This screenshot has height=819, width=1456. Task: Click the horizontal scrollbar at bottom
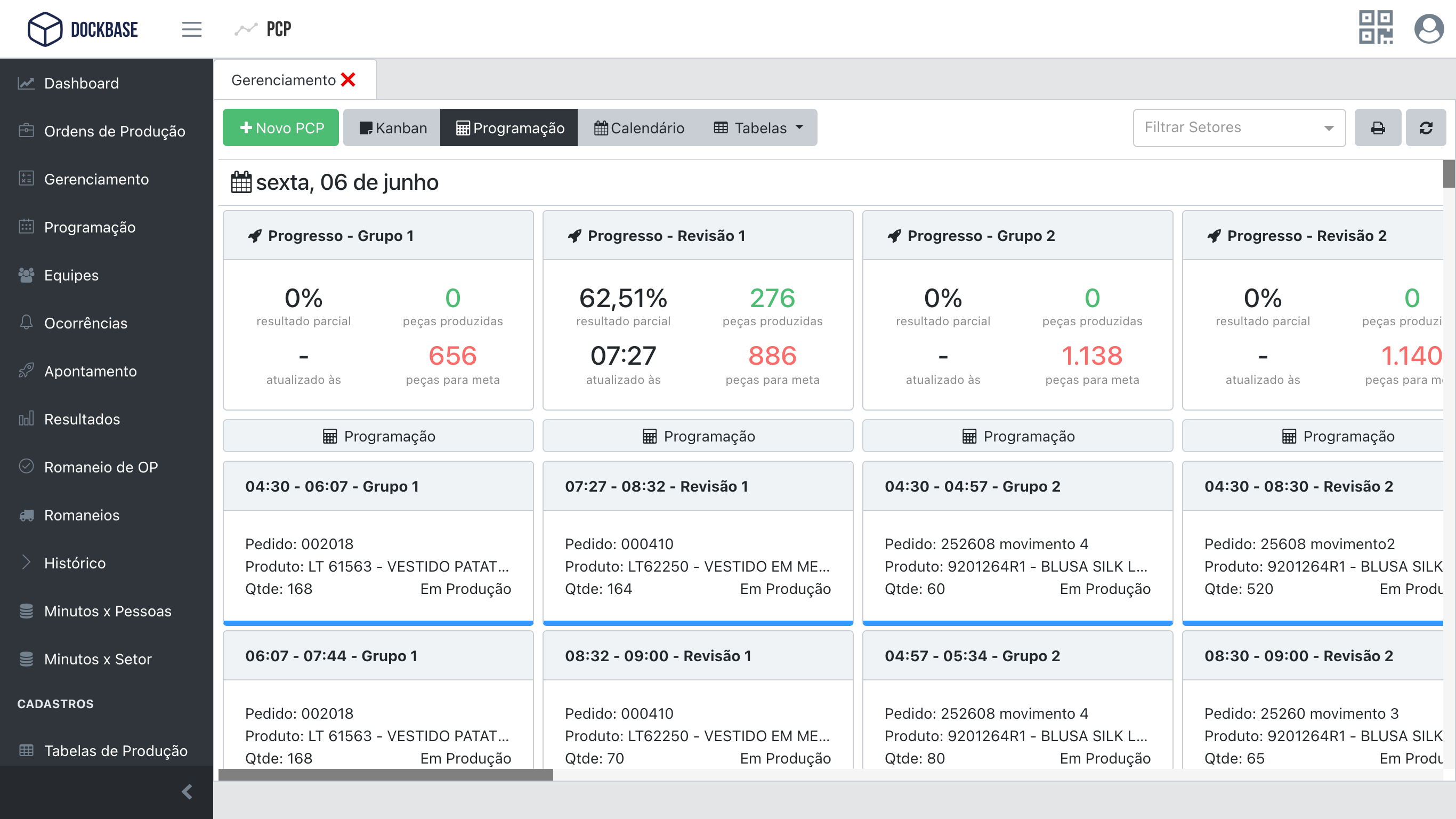coord(385,774)
